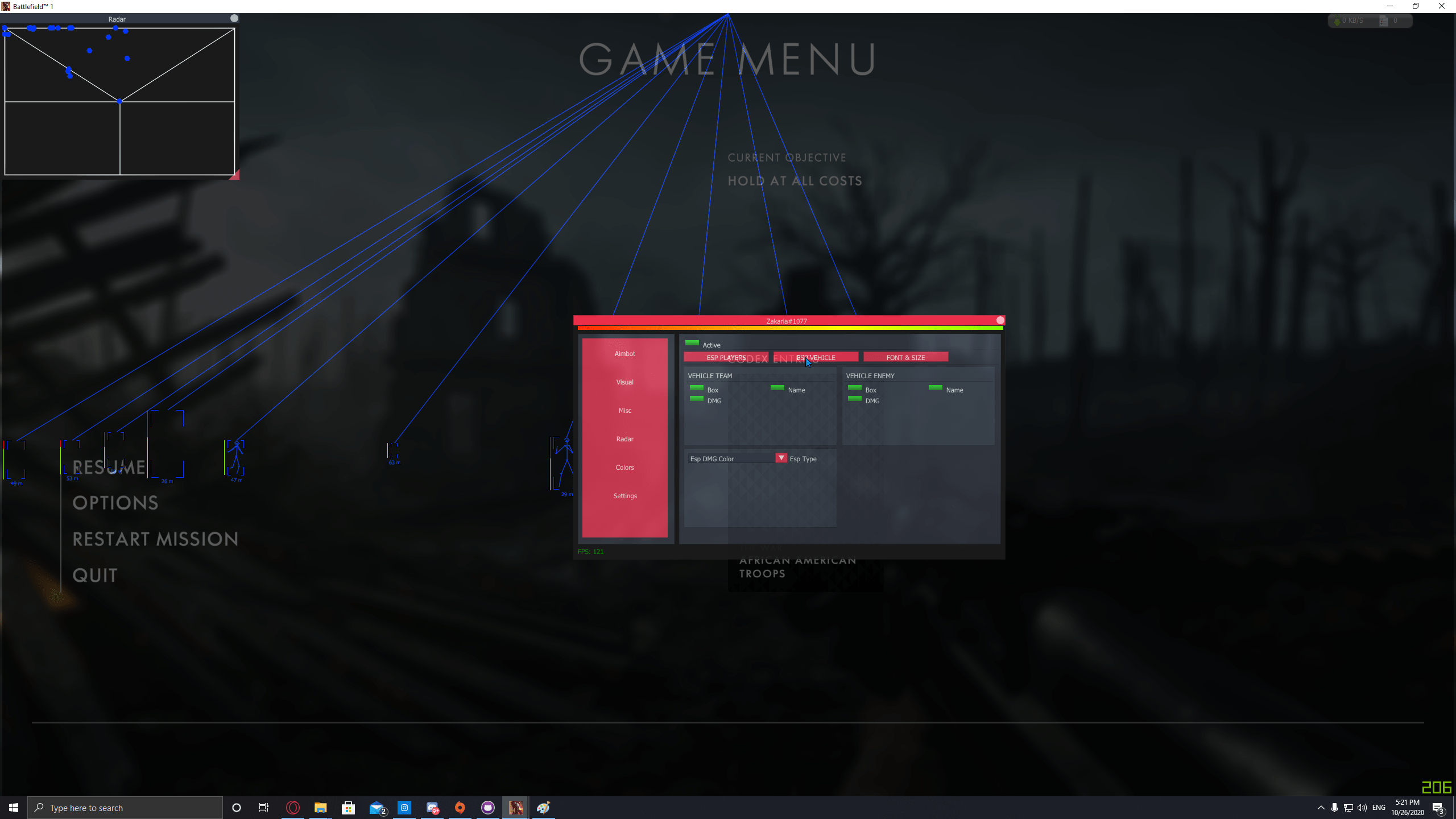Click the 'CURRENT OBJECTIVE' heading
Viewport: 1456px width, 819px height.
click(787, 158)
